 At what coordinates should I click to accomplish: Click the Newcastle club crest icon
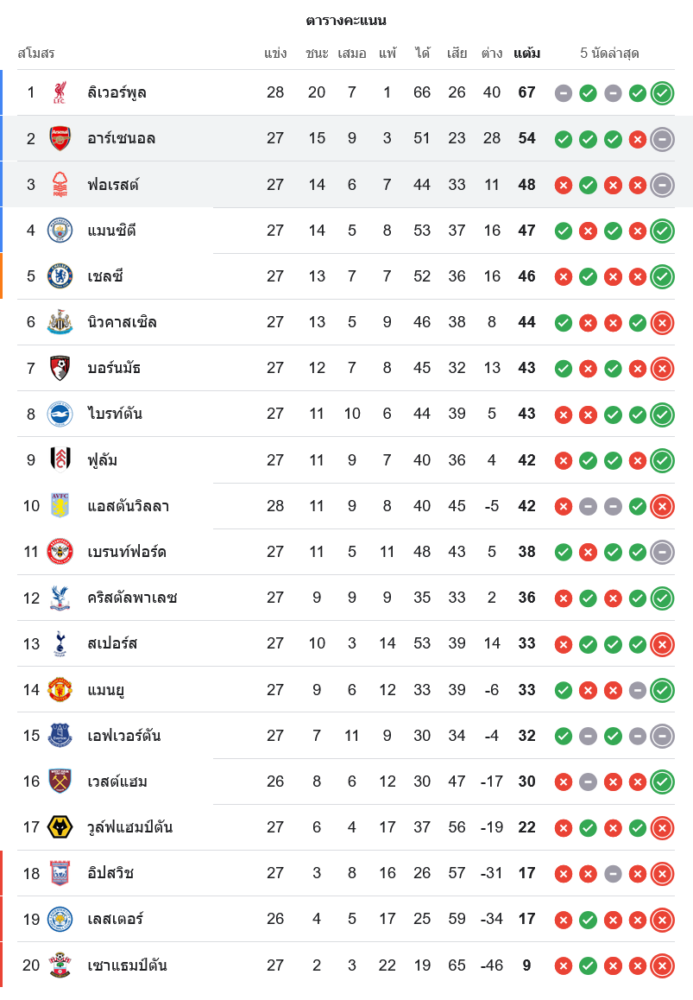tap(60, 323)
